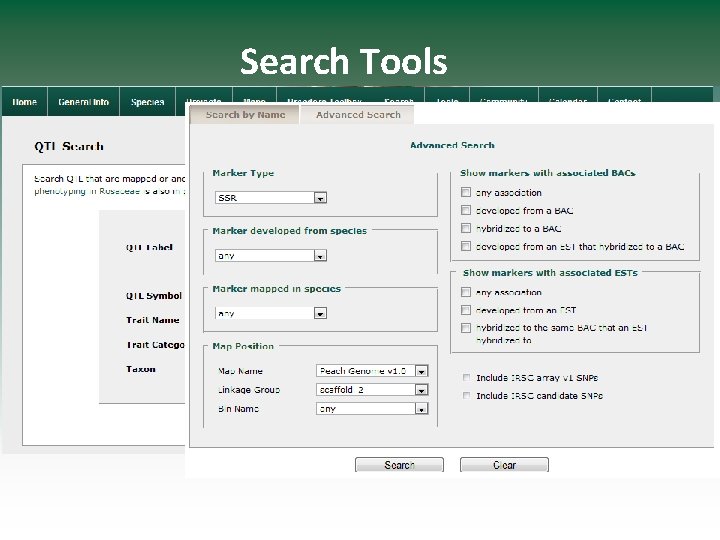Open the Contact menu item
Image resolution: width=720 pixels, height=540 pixels.
624,98
